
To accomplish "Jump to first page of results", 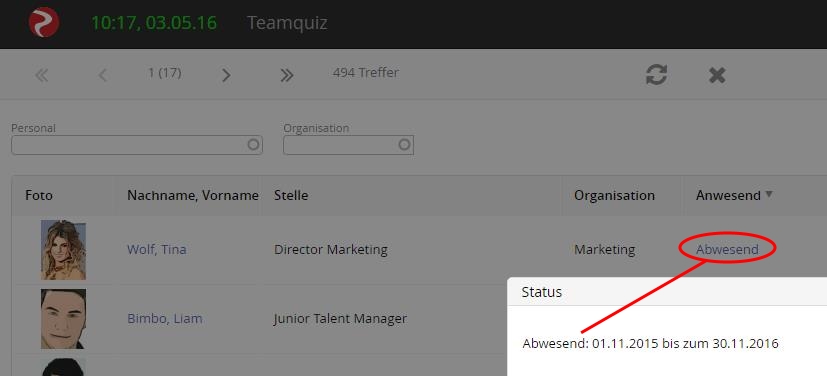I will tap(42, 76).
